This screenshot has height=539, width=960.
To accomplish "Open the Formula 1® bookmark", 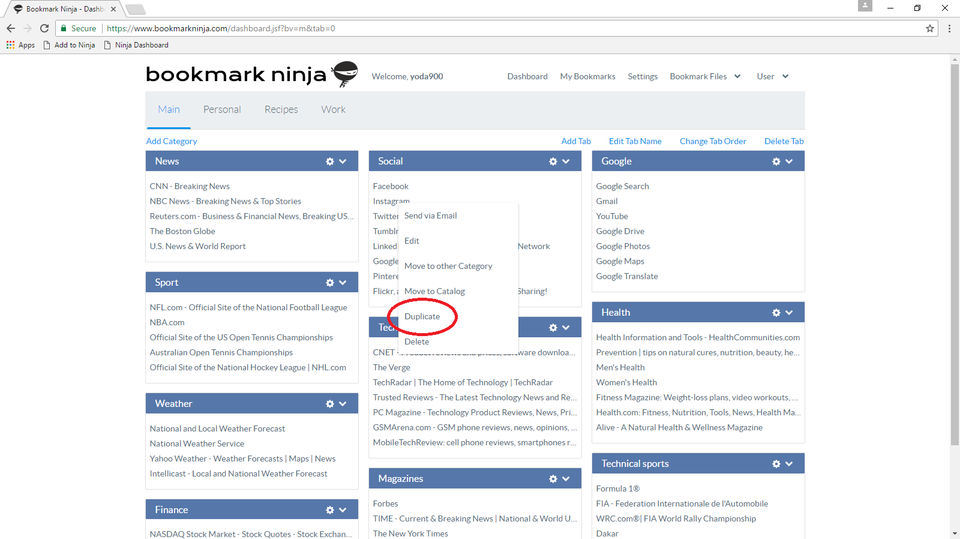I will click(618, 489).
